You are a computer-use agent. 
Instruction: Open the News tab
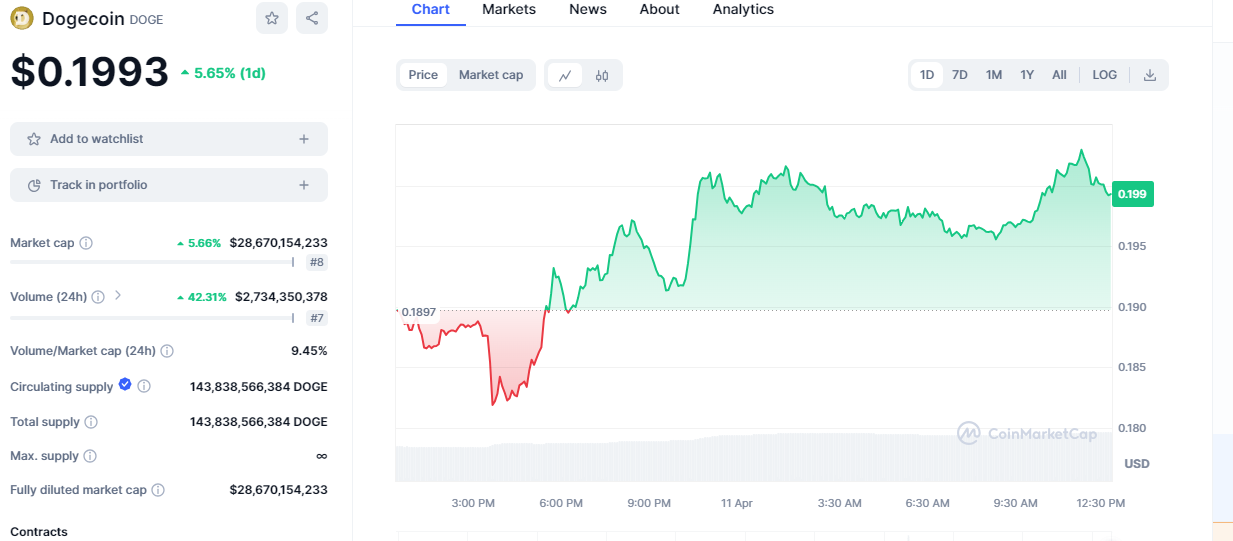pyautogui.click(x=588, y=10)
